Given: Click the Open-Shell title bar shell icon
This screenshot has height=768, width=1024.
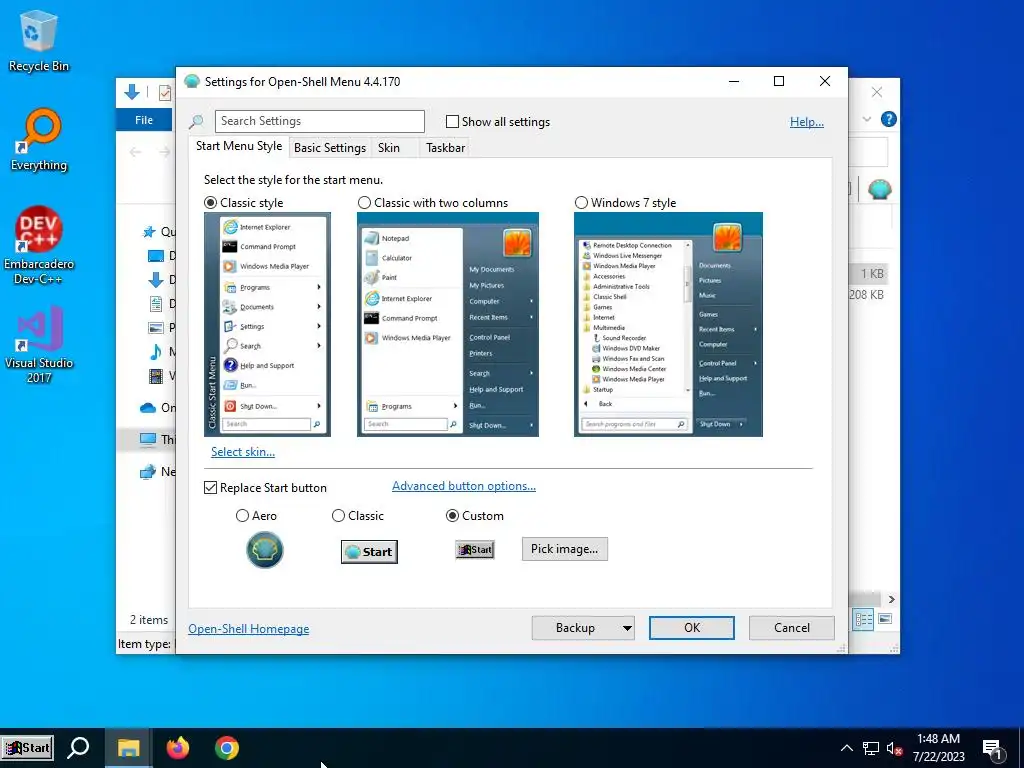Looking at the screenshot, I should 191,82.
